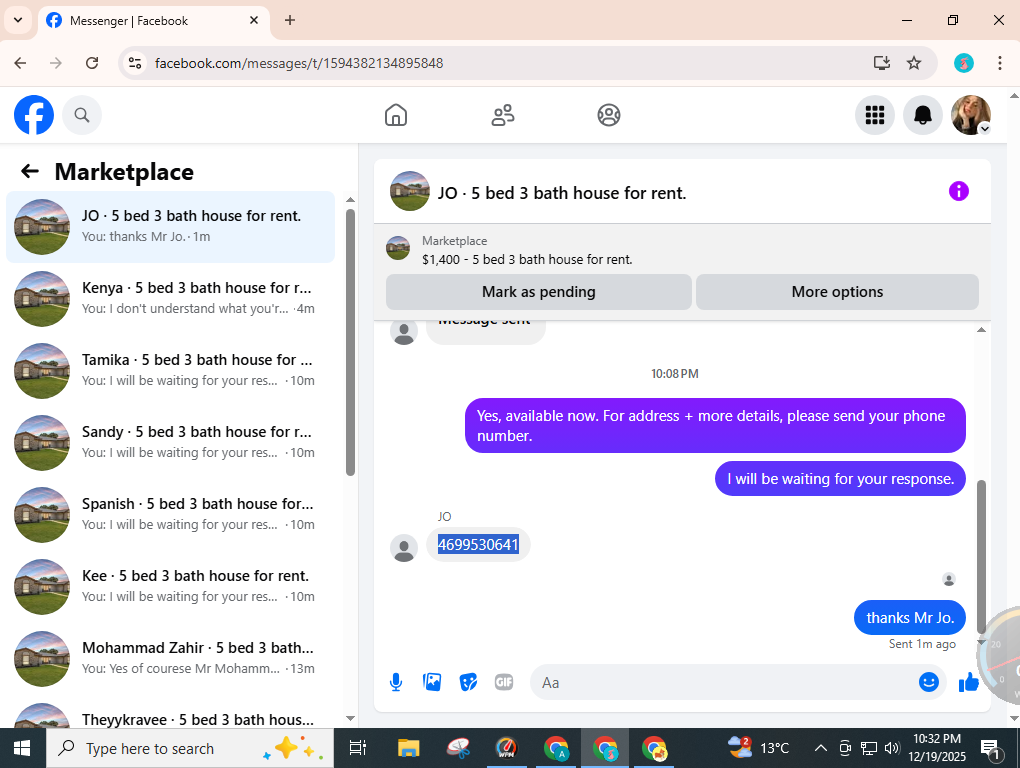Image resolution: width=1020 pixels, height=768 pixels.
Task: Open Theyykravee conversation
Action: 170,715
